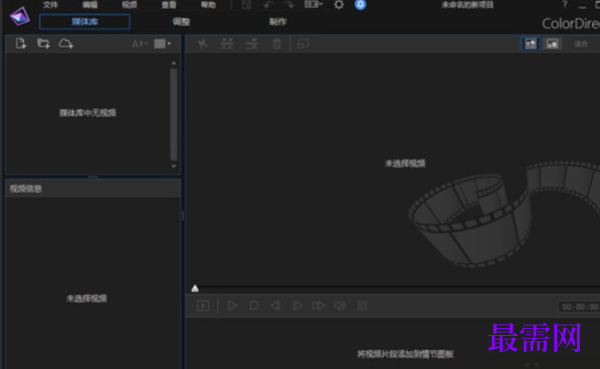Open the 编辑 menu
This screenshot has width=600, height=369.
click(x=90, y=5)
